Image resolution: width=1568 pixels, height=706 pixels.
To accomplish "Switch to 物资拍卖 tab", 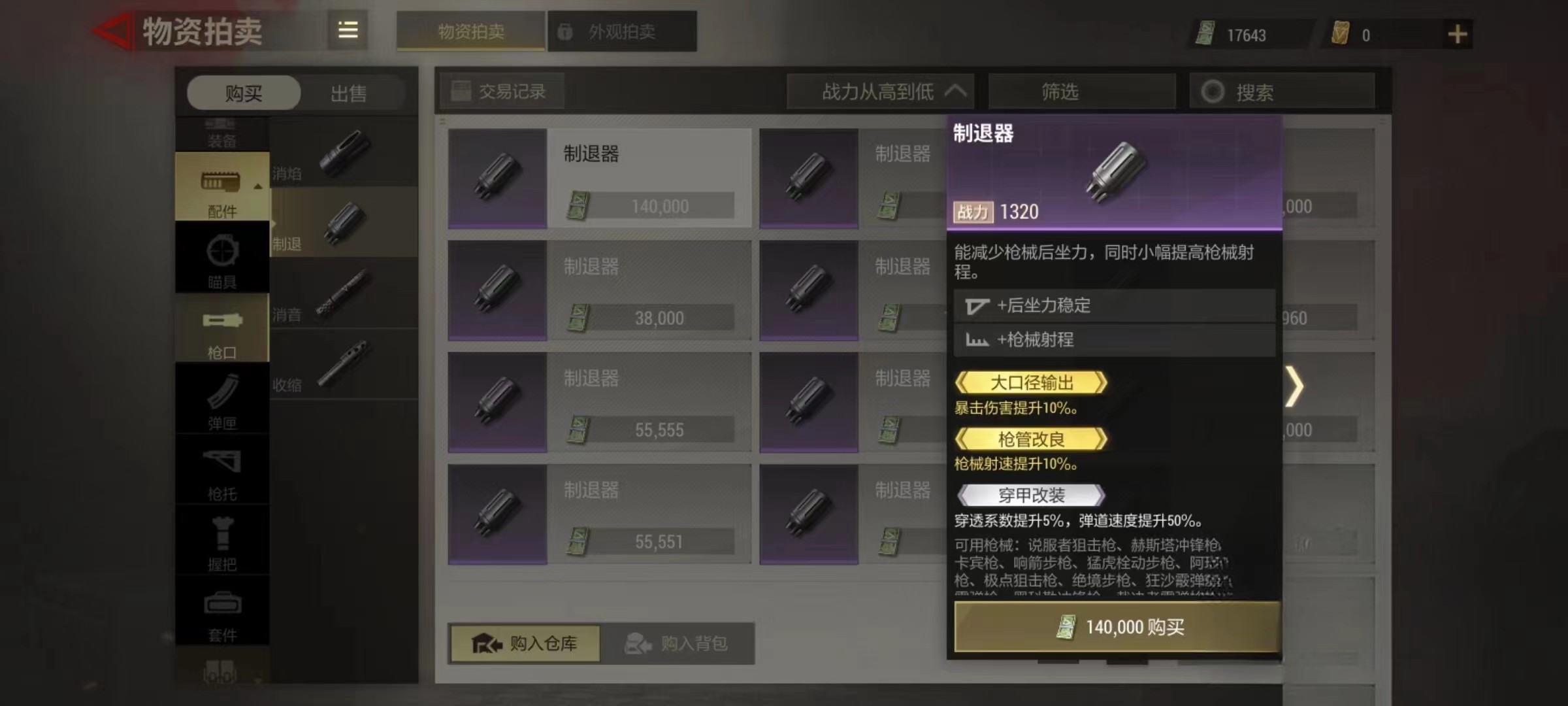I will tap(470, 31).
